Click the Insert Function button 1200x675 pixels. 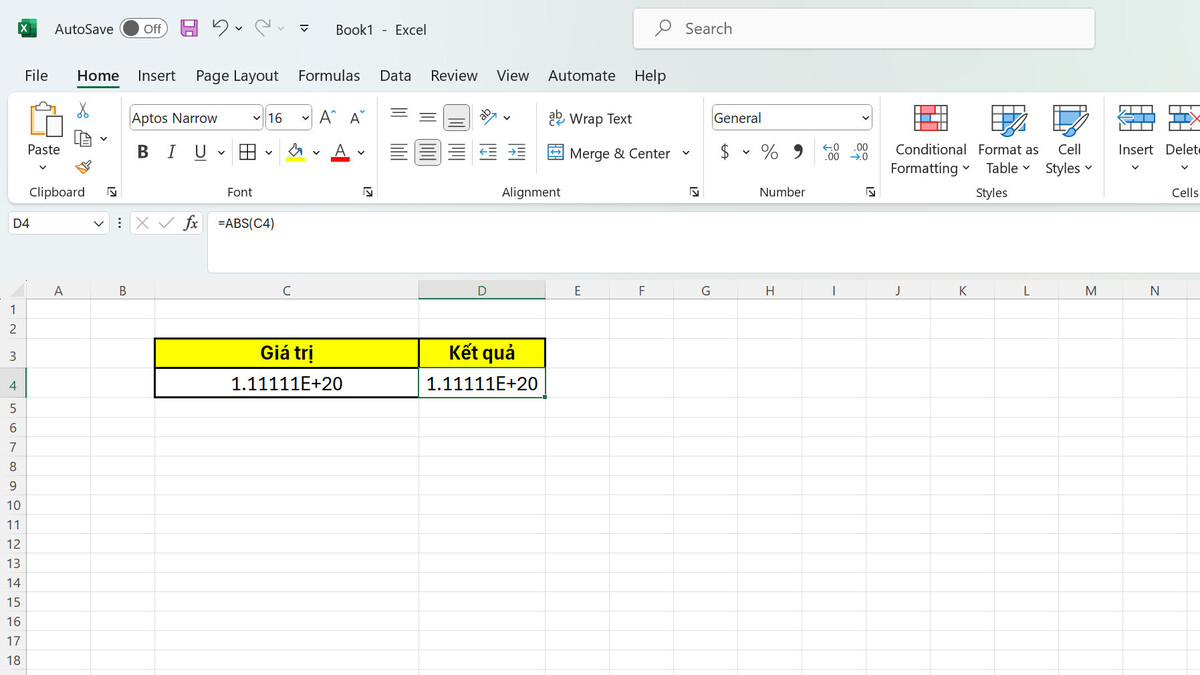pyautogui.click(x=190, y=223)
